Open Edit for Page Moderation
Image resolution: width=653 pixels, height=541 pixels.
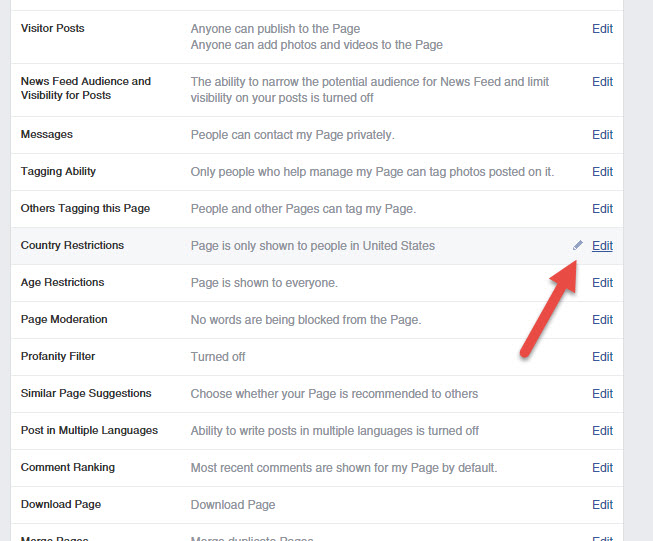tap(602, 320)
